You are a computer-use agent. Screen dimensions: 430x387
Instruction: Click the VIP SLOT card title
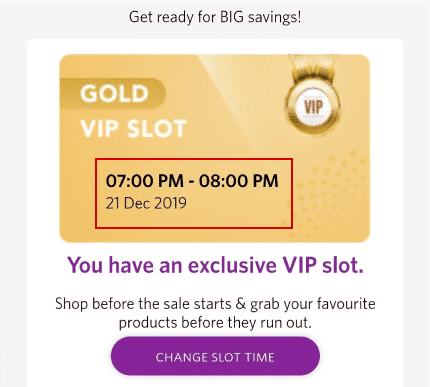(134, 128)
